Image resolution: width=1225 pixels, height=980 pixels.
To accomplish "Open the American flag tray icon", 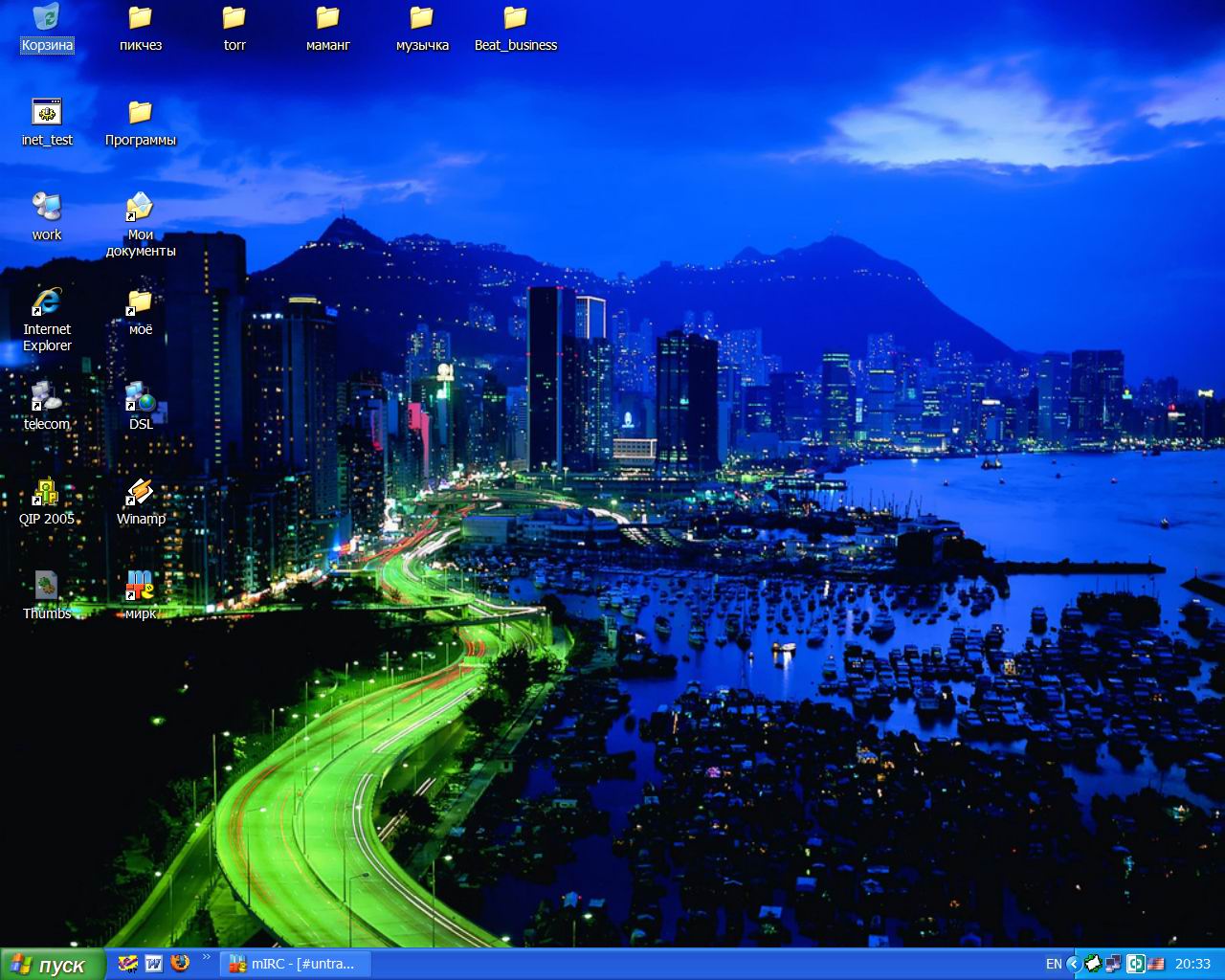I will click(1156, 965).
